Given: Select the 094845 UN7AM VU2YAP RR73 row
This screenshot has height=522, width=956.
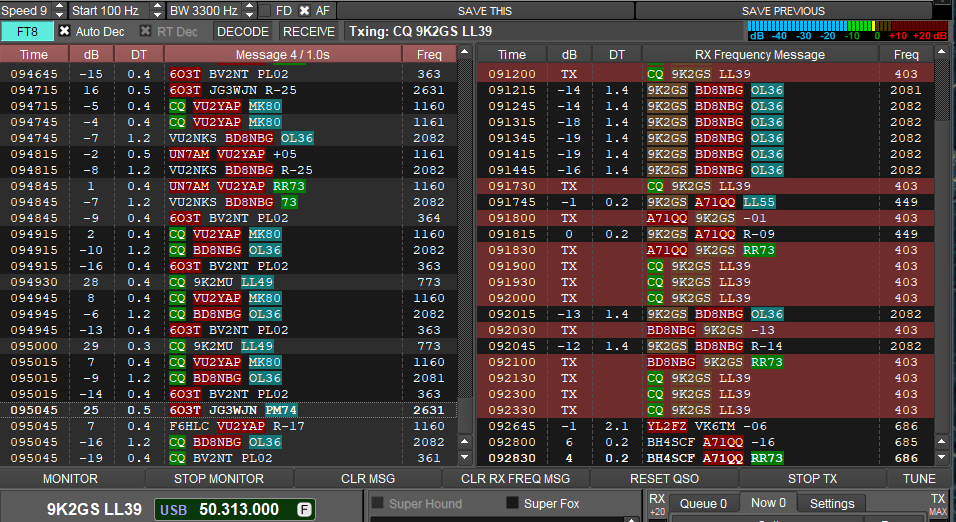Looking at the screenshot, I should (229, 186).
